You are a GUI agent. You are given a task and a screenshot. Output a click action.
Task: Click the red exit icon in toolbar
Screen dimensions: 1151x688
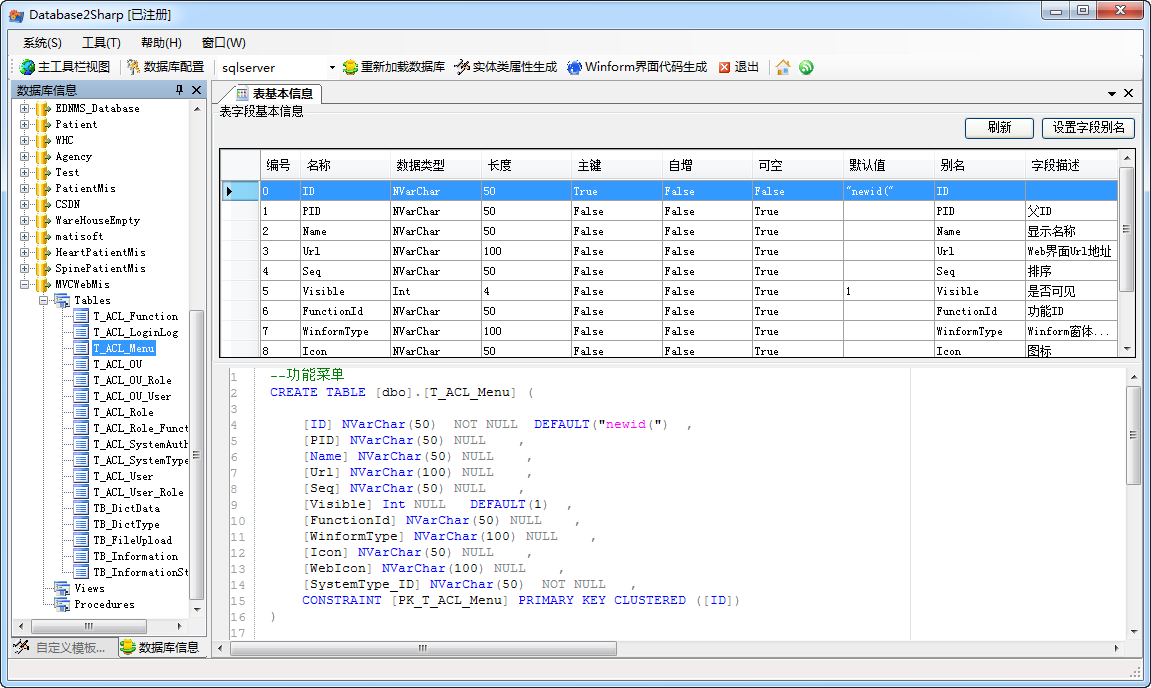[x=725, y=68]
